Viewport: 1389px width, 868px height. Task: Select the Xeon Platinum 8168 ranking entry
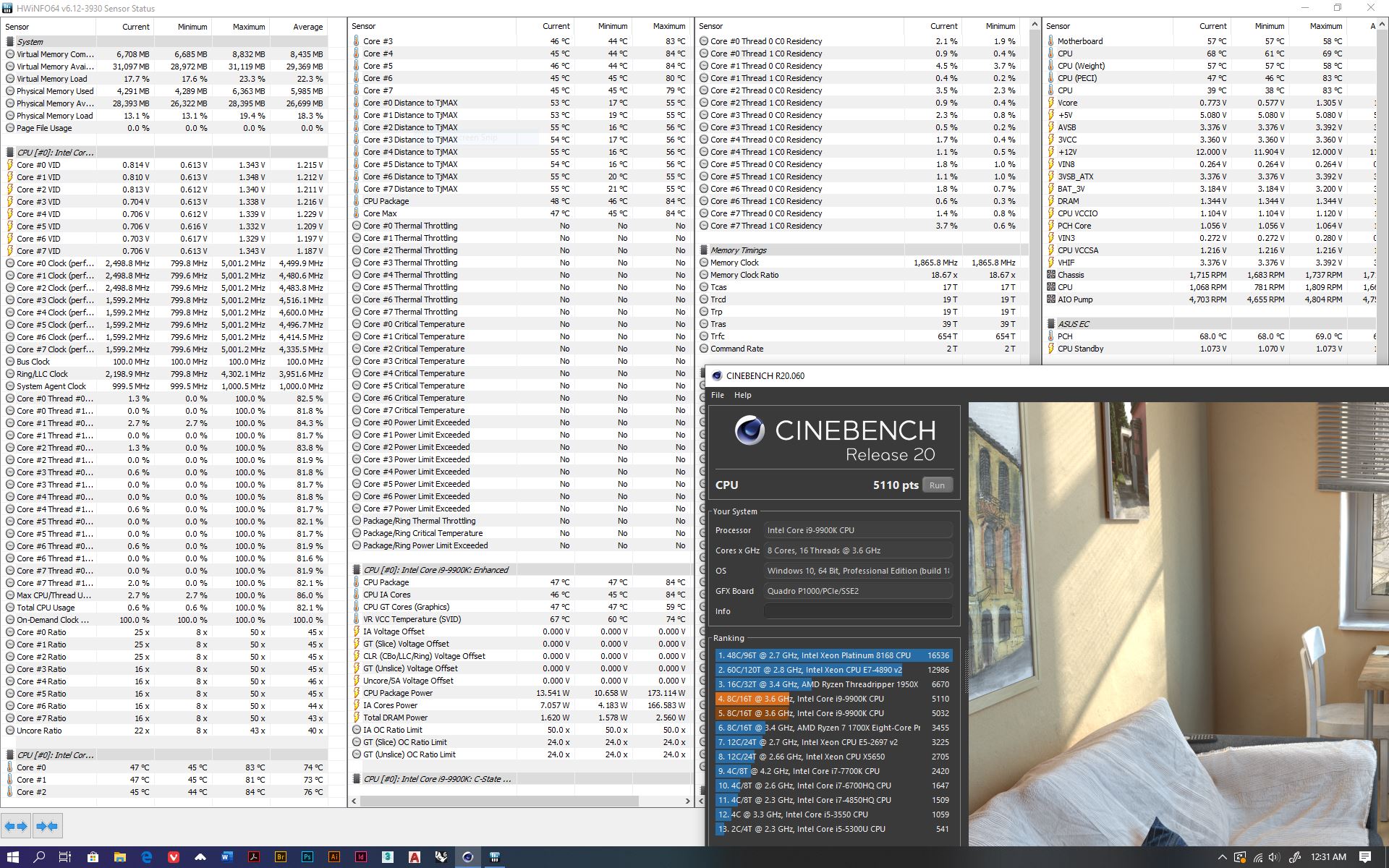(x=832, y=655)
